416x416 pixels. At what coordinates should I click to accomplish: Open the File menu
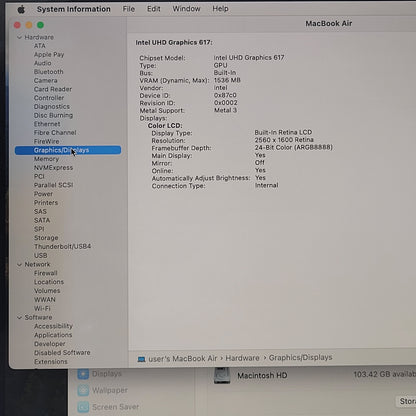[x=129, y=9]
